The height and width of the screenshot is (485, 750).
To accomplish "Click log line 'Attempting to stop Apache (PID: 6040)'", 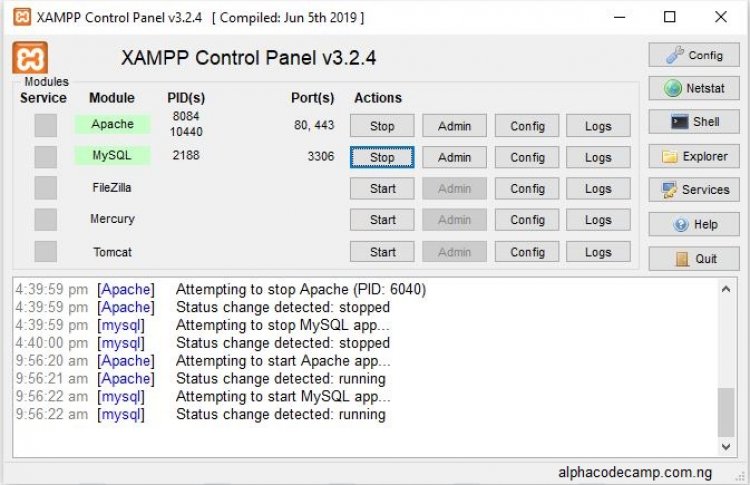I will coord(301,289).
